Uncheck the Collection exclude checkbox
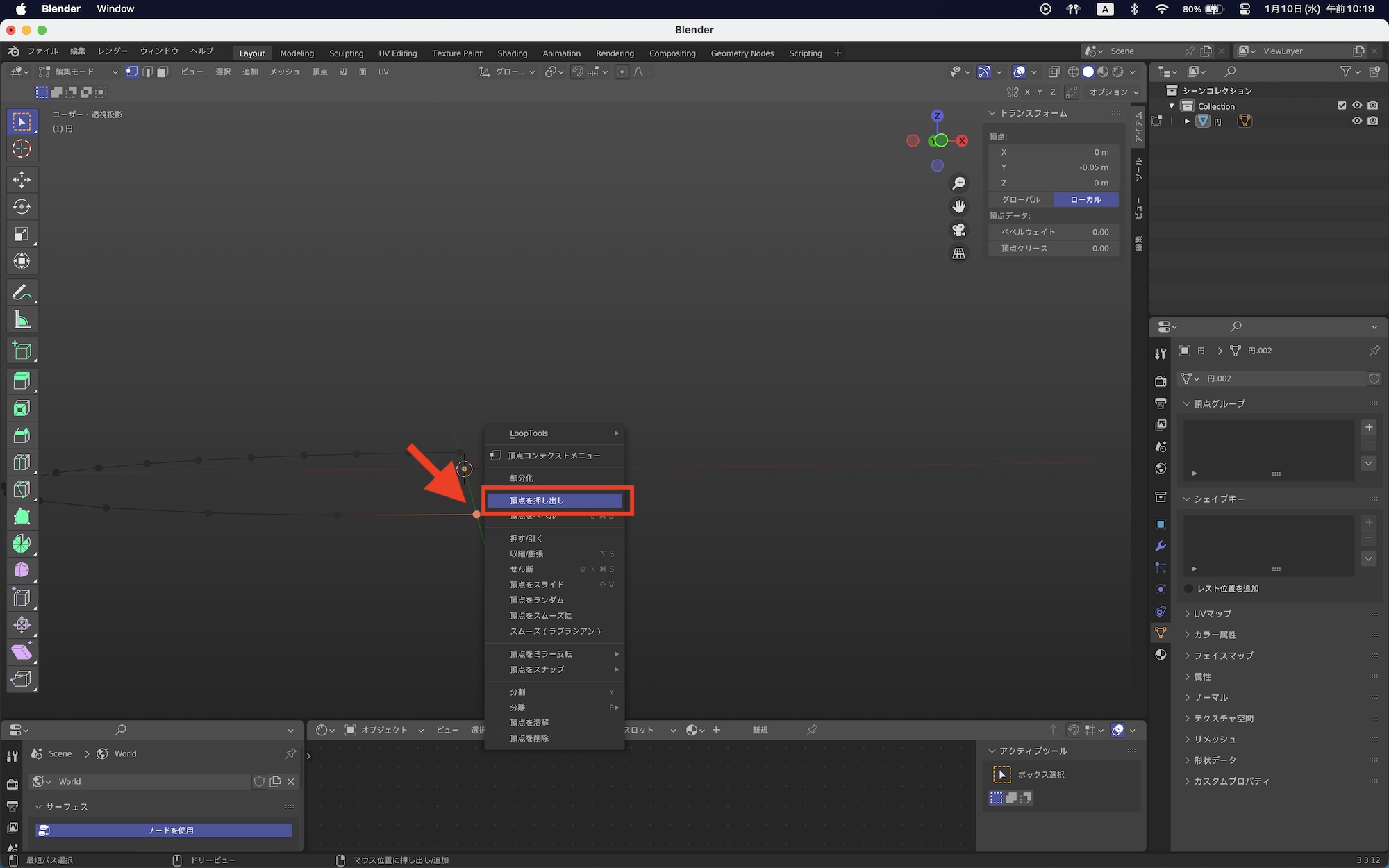Viewport: 1389px width, 868px height. (1341, 106)
